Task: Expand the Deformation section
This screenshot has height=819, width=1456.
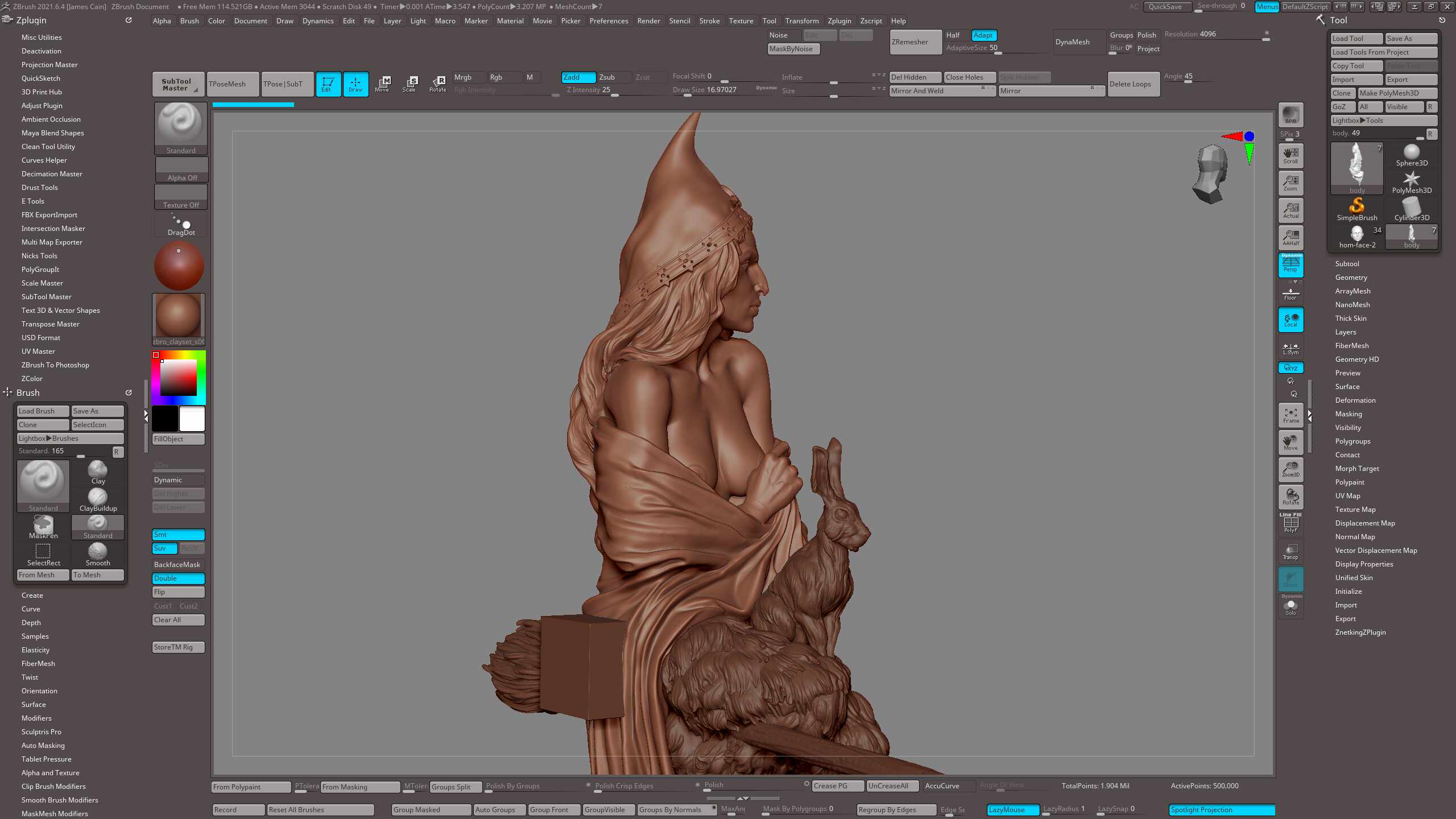Action: point(1355,400)
